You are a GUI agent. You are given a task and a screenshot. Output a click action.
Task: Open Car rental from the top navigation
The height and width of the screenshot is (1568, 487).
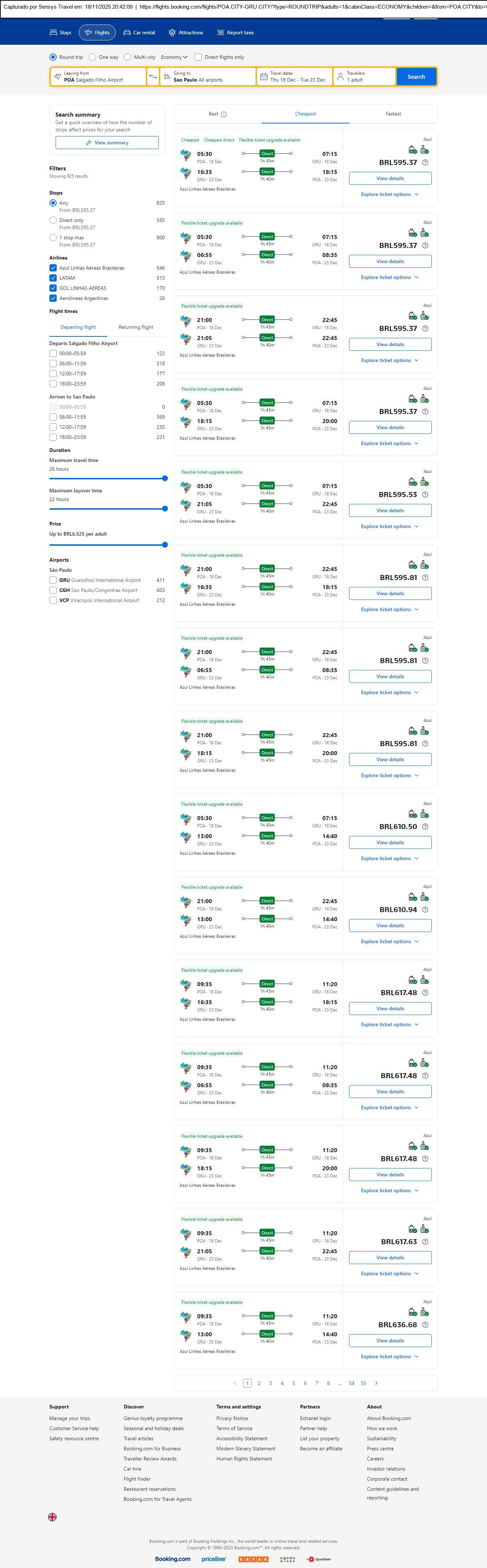point(139,32)
